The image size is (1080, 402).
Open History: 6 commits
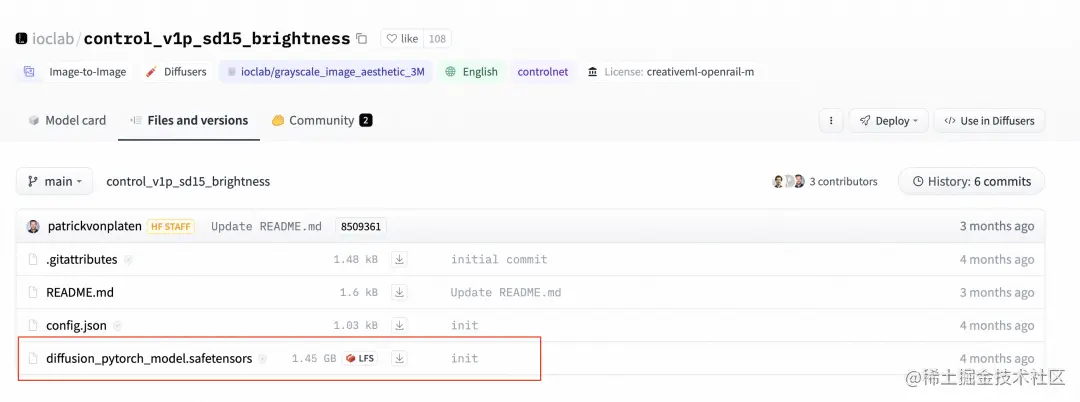click(971, 182)
